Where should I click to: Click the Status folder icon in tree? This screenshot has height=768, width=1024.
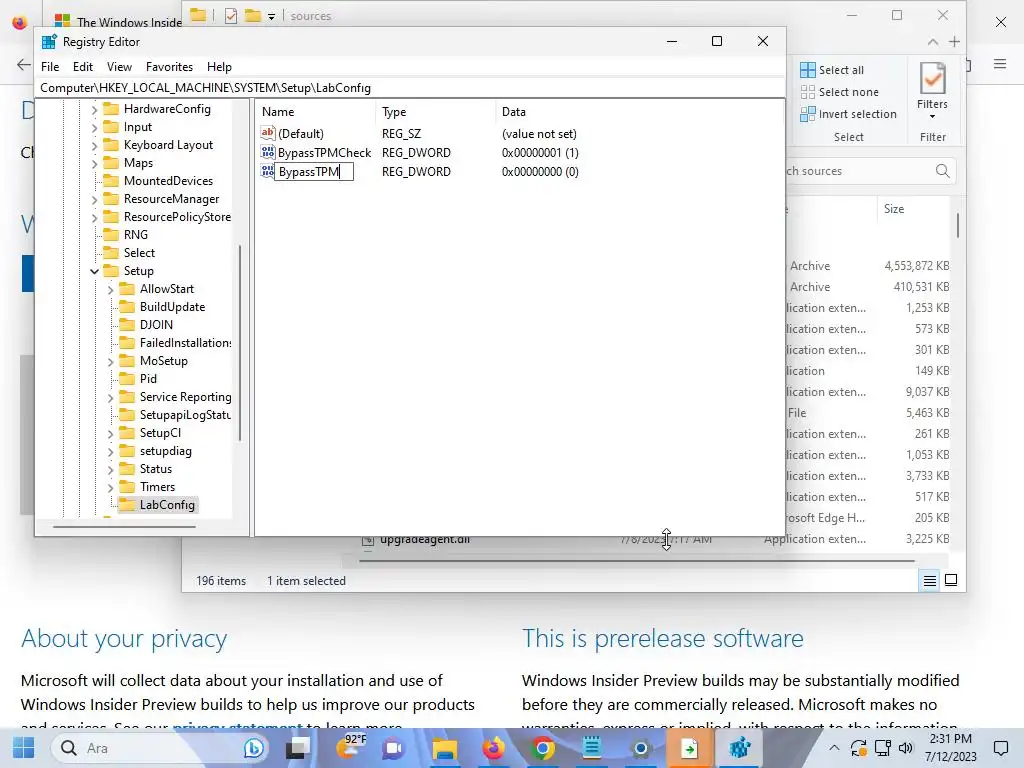[127, 469]
